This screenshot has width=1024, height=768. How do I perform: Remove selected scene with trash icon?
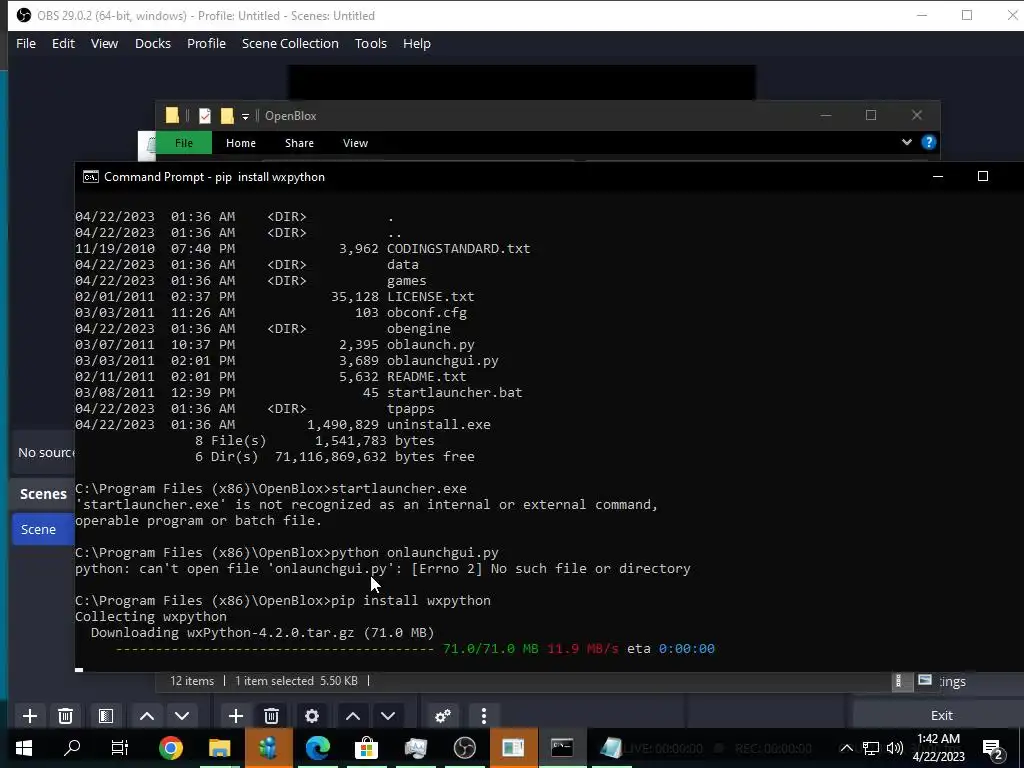pyautogui.click(x=65, y=716)
